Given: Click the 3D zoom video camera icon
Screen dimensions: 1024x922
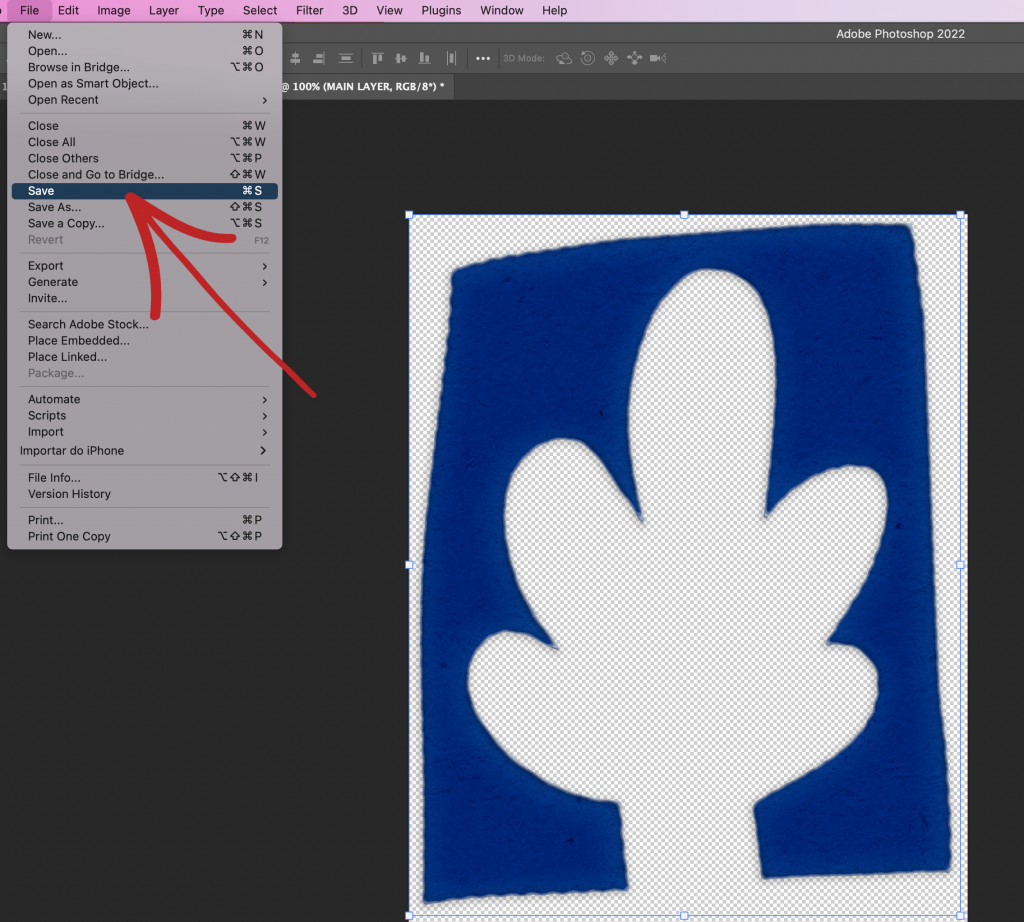Looking at the screenshot, I should click(x=658, y=58).
